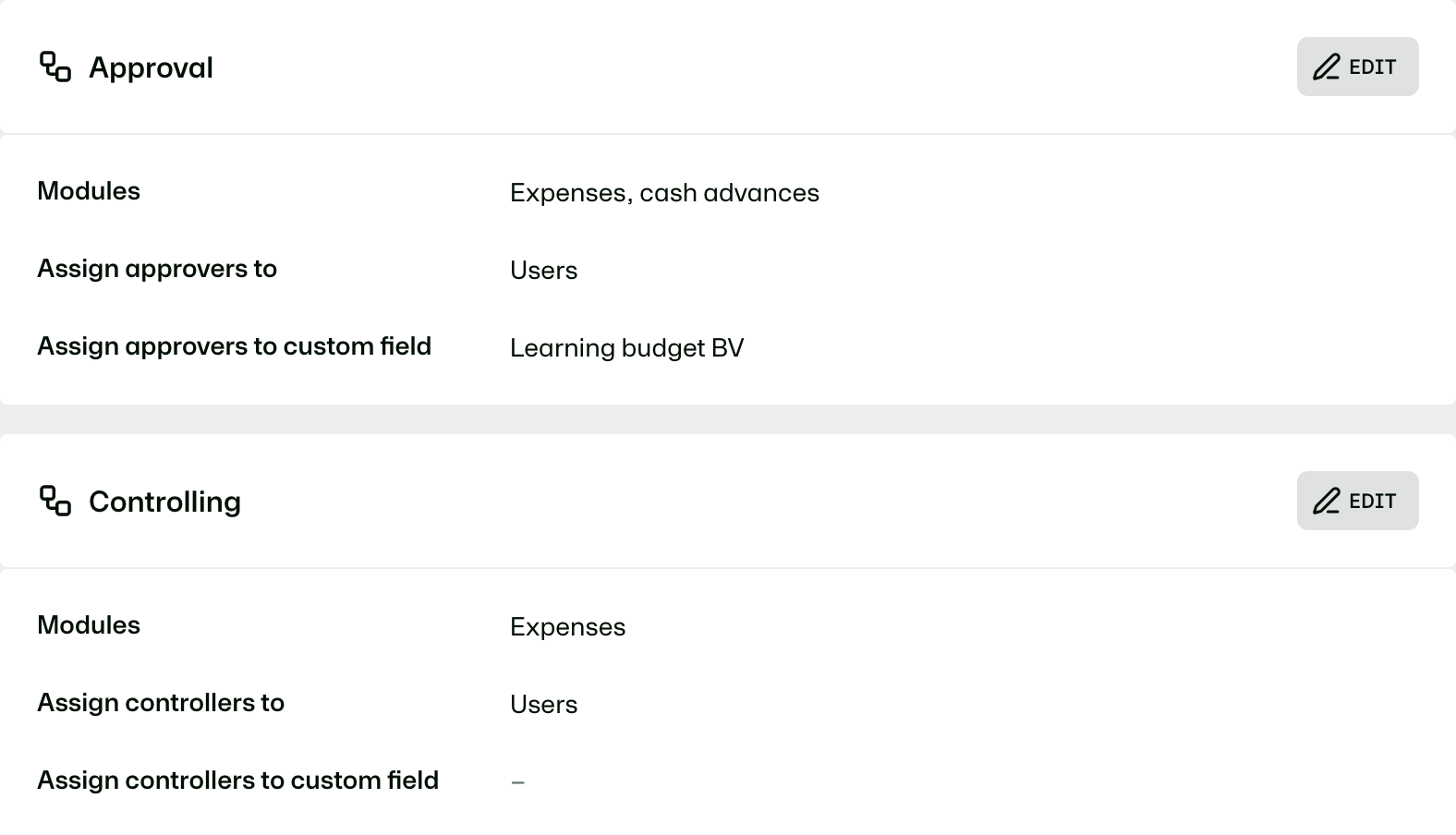Viewport: 1456px width, 835px height.
Task: Click 'Assign controllers to custom field' label
Action: (237, 781)
